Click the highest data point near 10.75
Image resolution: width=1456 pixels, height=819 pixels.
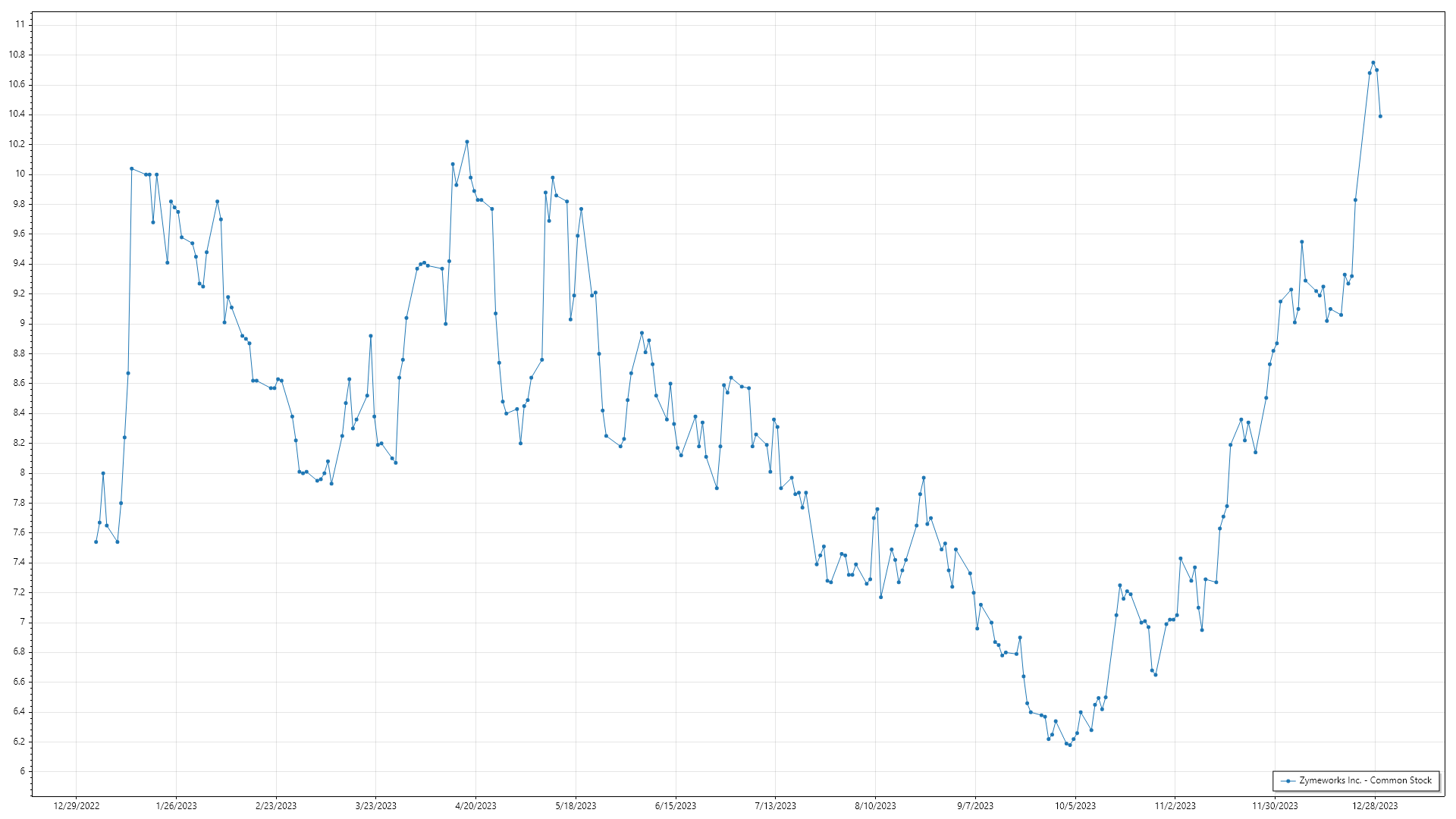click(1373, 63)
